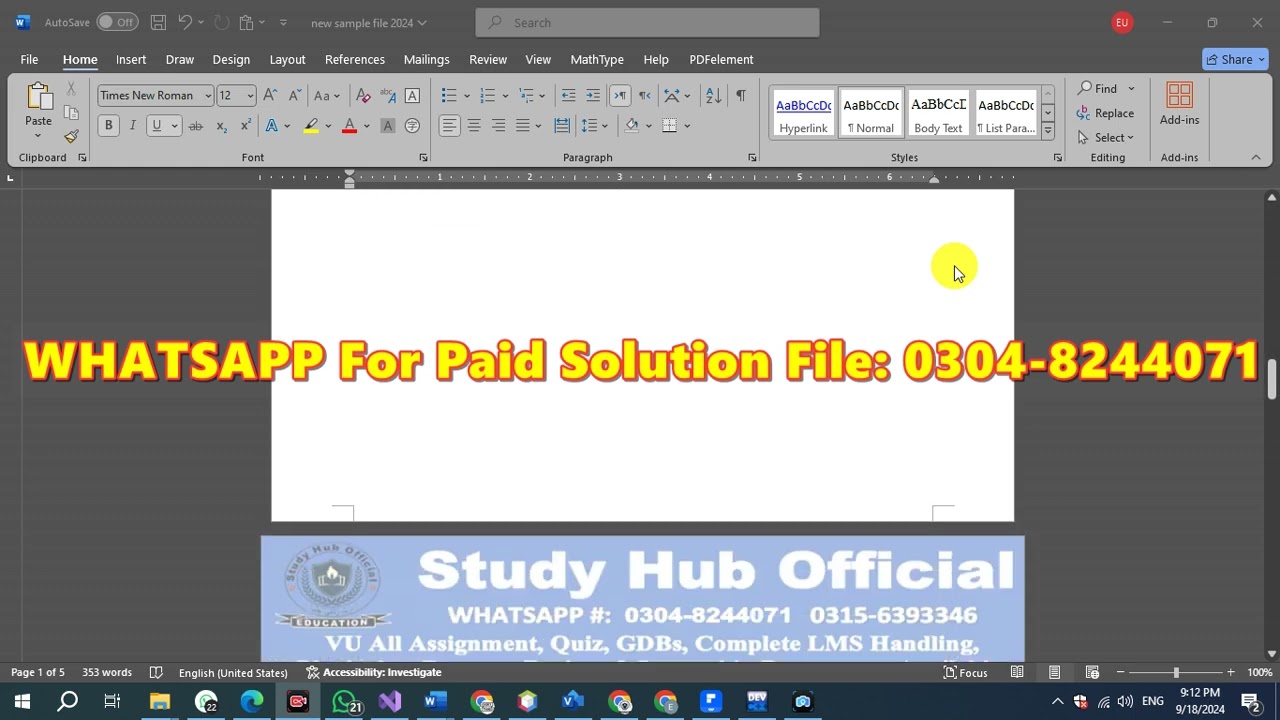Adjust the zoom slider handle

[x=1176, y=672]
